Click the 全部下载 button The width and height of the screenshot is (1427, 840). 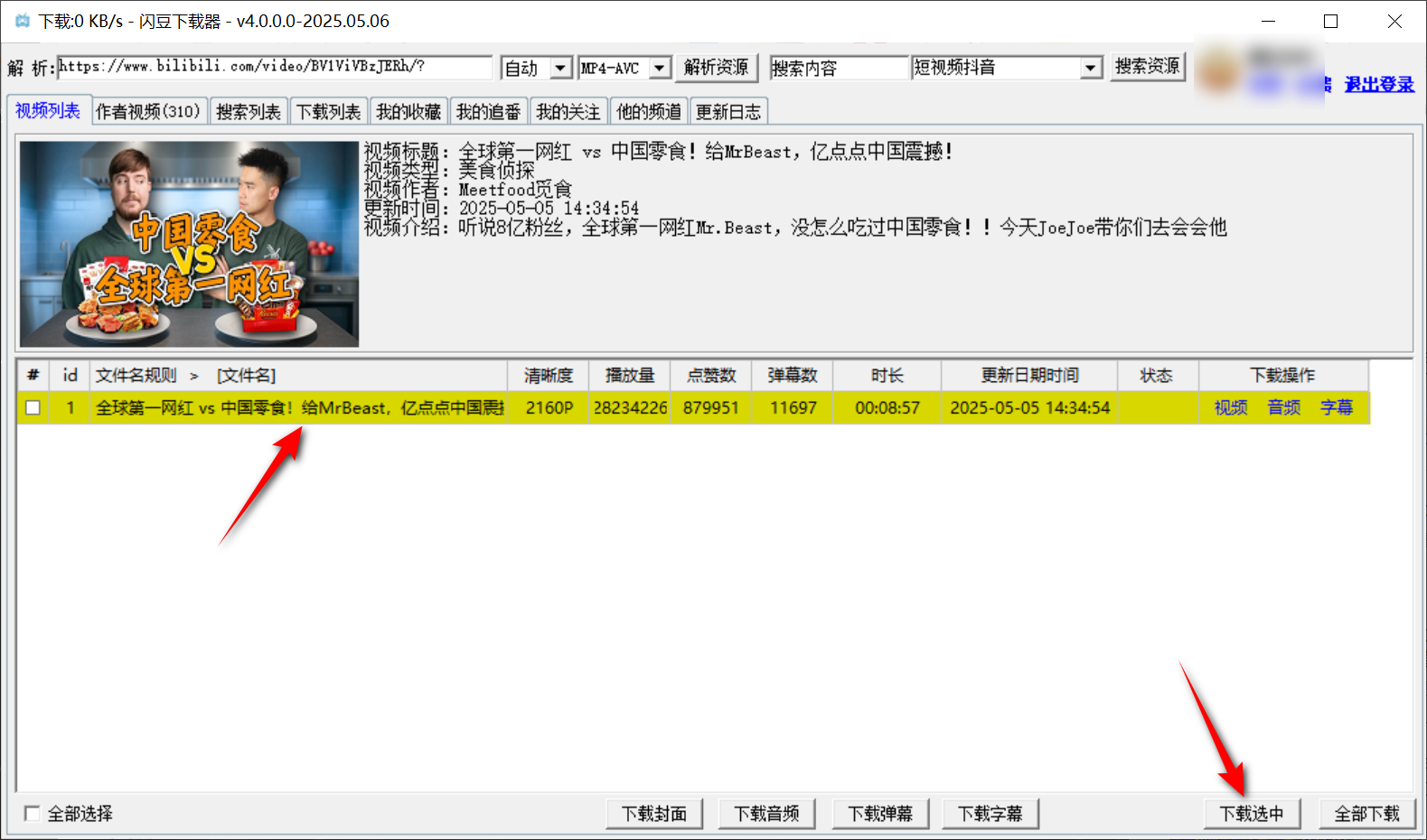(x=1367, y=813)
